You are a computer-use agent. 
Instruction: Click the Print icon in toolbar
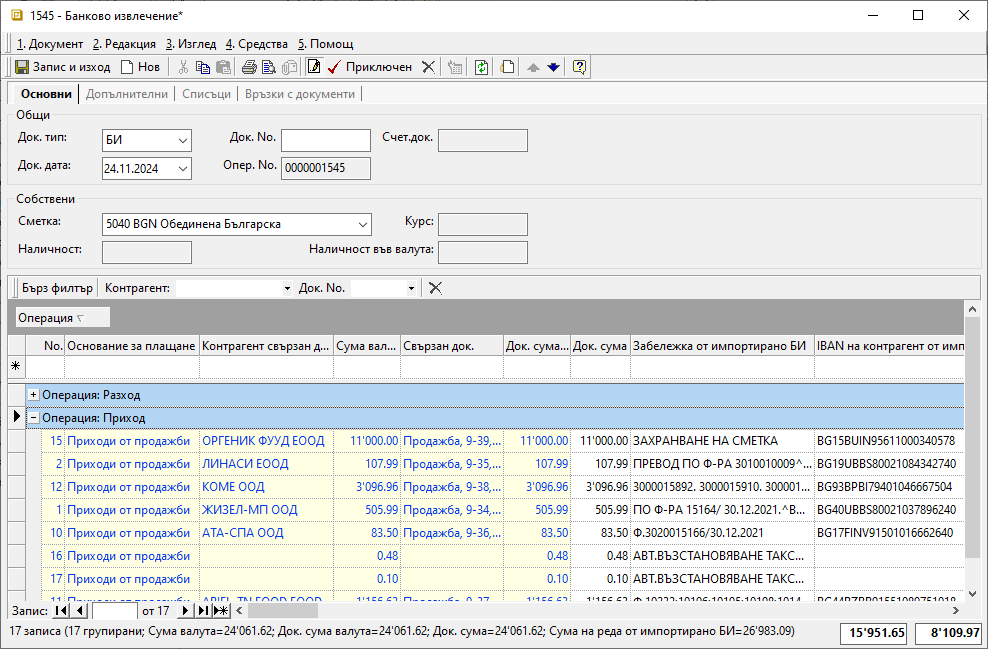[x=249, y=67]
